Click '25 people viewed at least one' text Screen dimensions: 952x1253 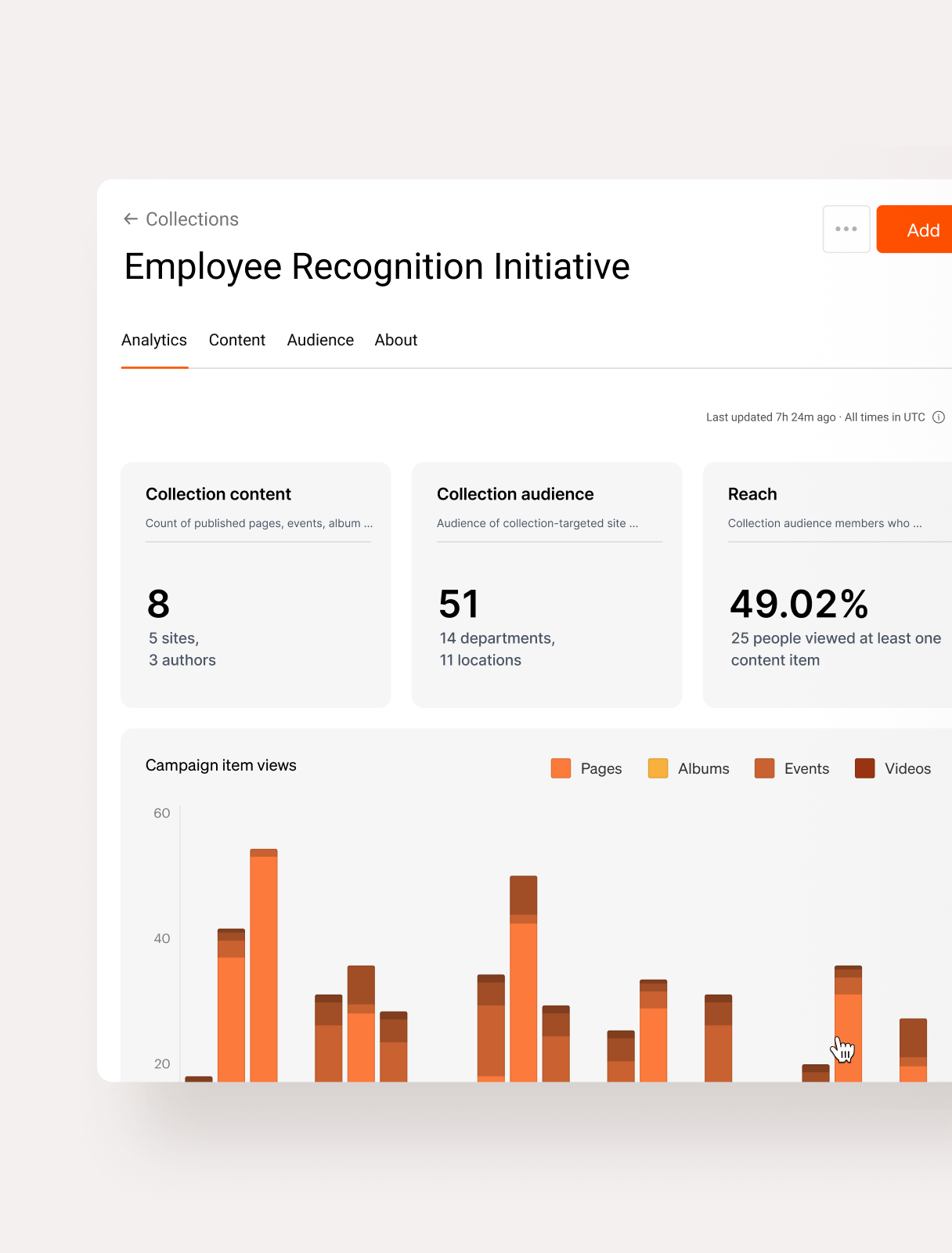pos(836,638)
